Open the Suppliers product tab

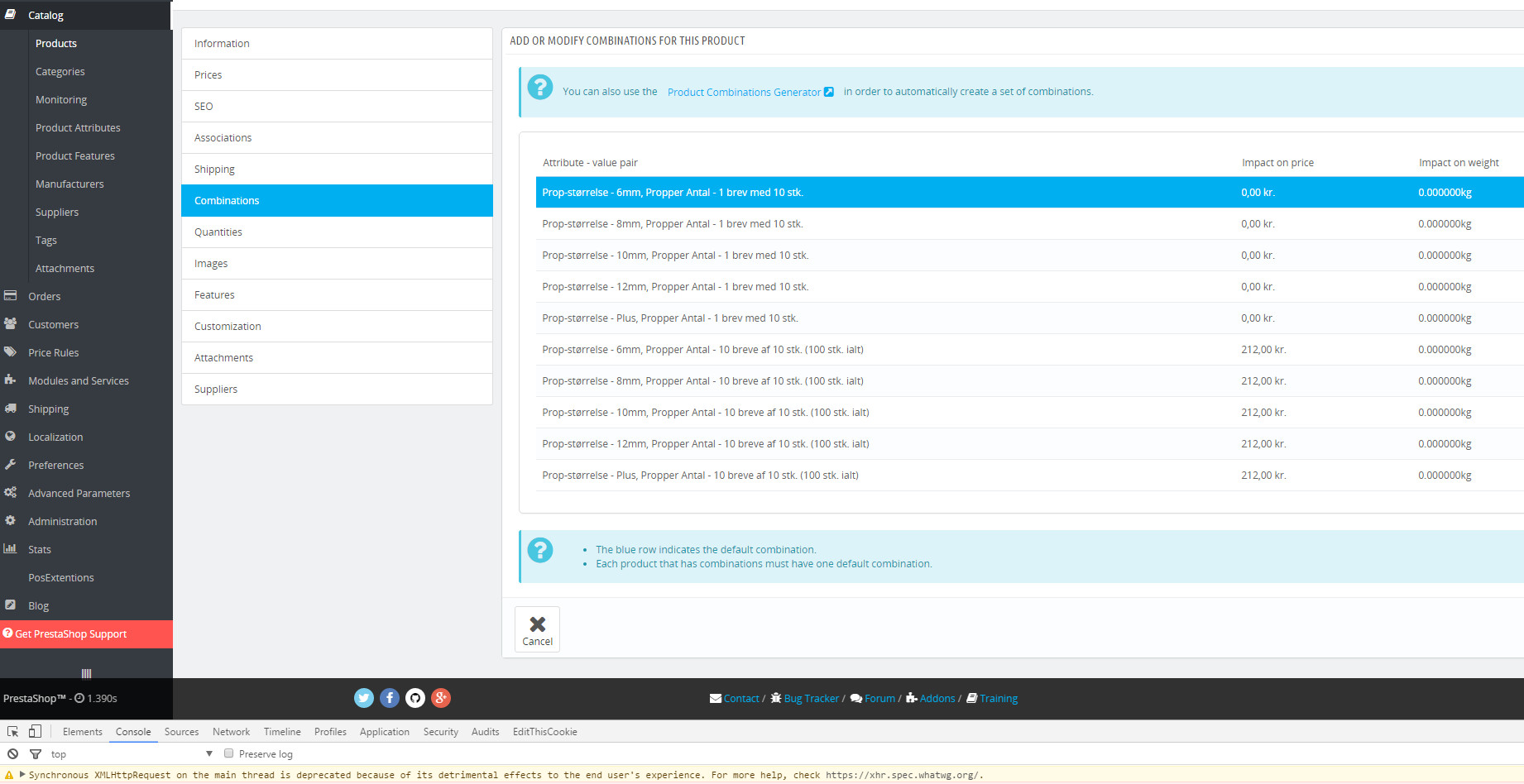click(x=337, y=390)
